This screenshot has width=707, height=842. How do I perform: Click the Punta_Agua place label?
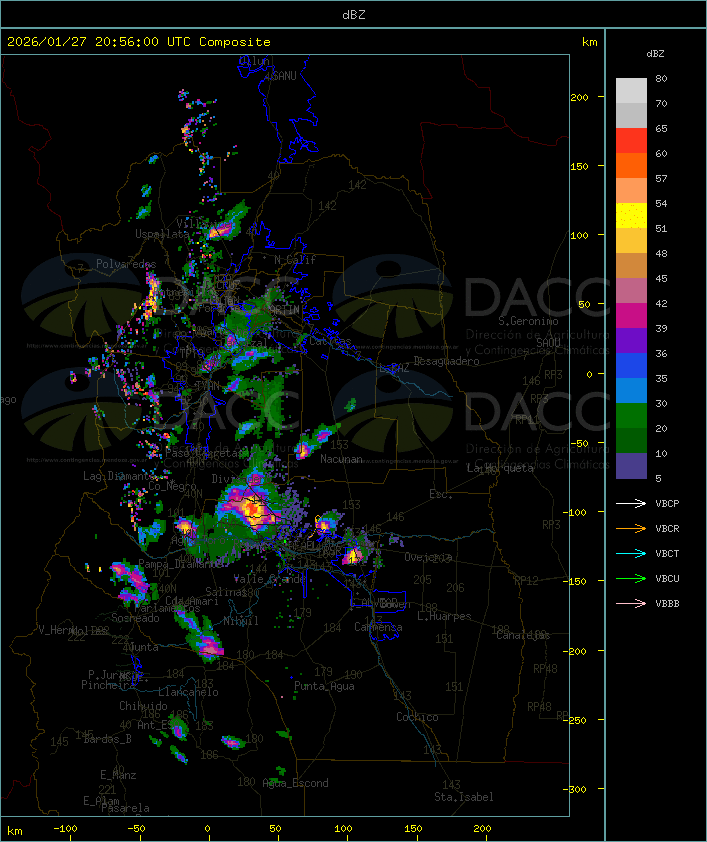[324, 686]
